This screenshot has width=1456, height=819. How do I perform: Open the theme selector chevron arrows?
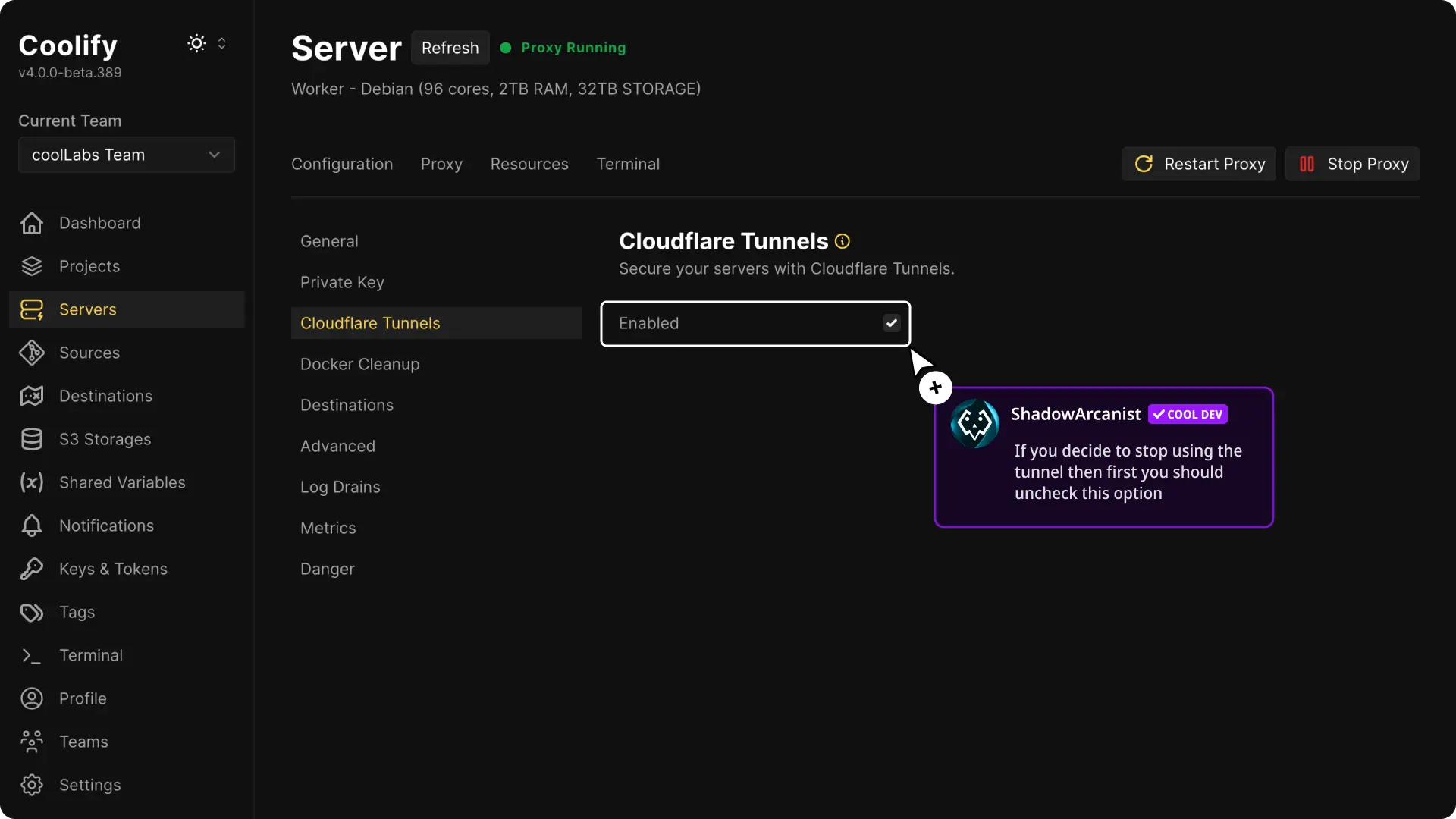222,43
